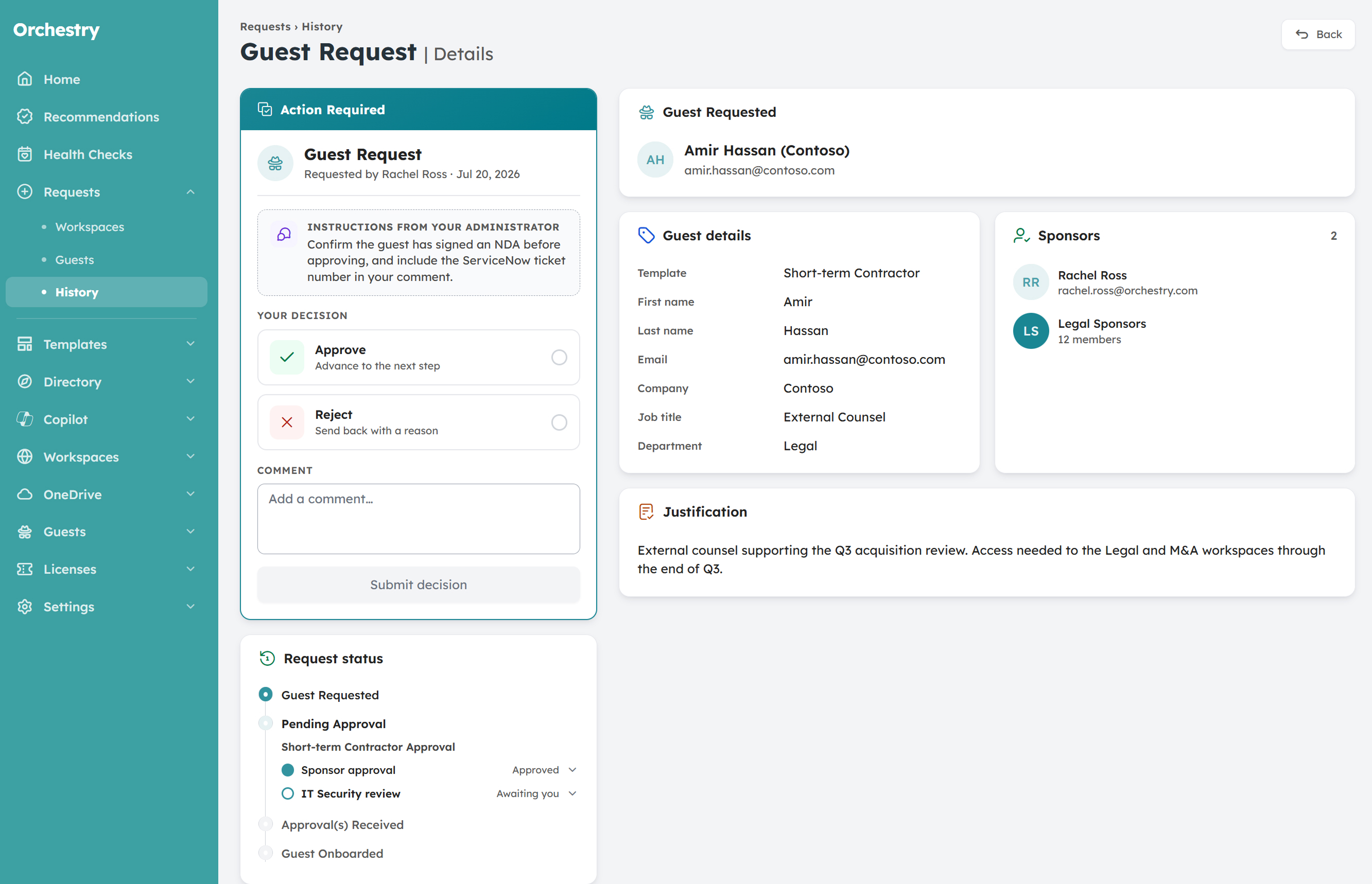This screenshot has height=884, width=1372.
Task: Expand the Directory menu chevron
Action: click(190, 381)
